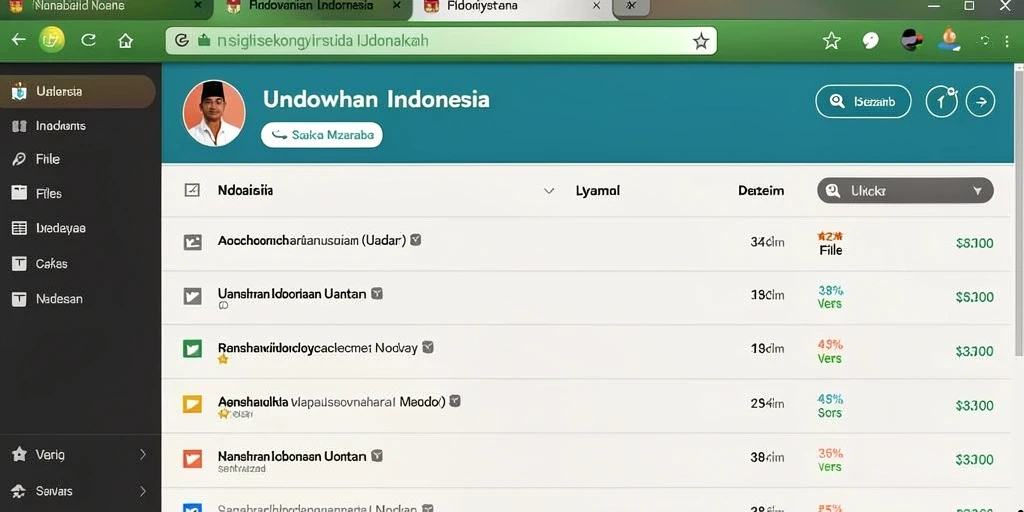Toggle the select-all checkbox beside Ndoaisiia

(191, 190)
